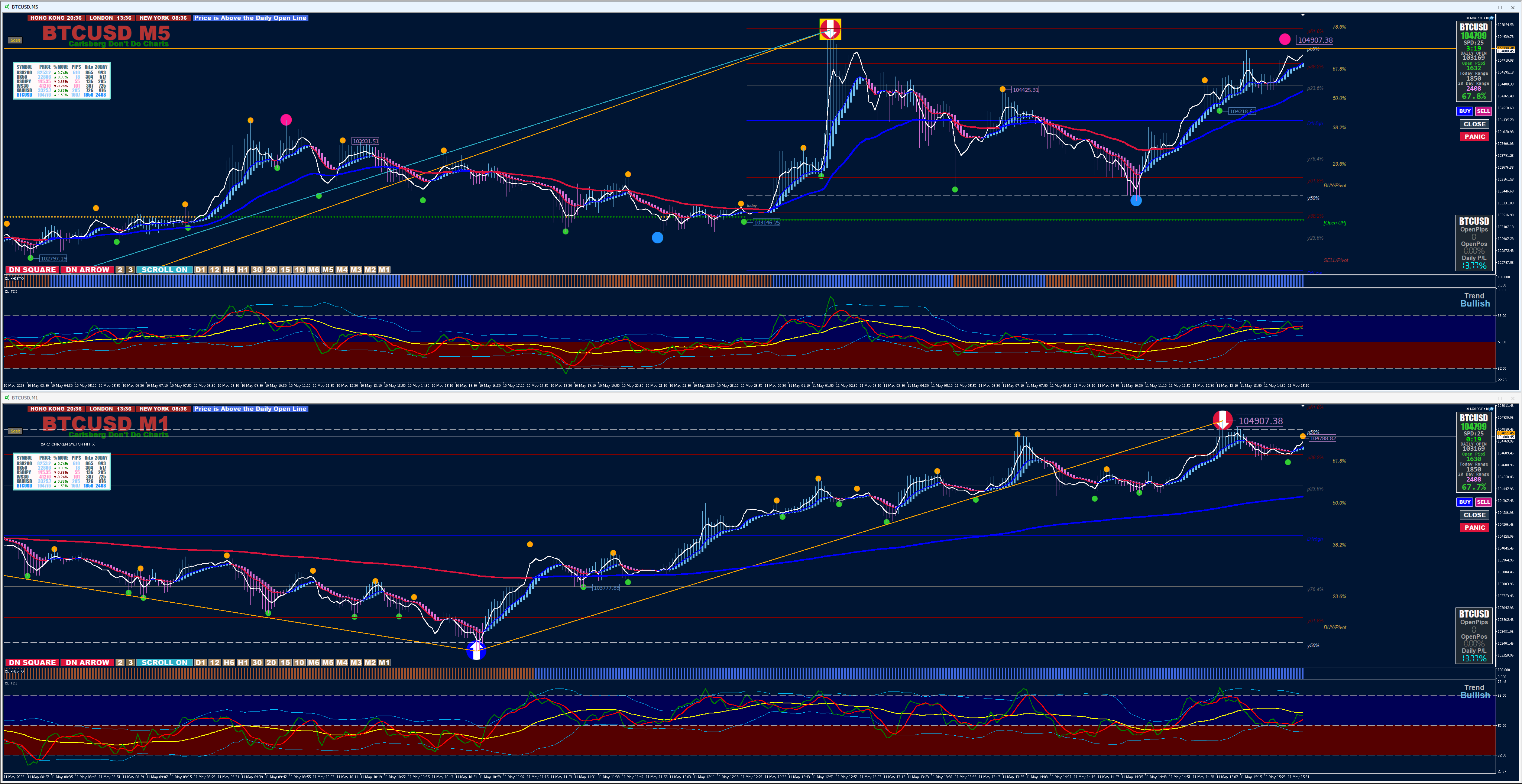Toggle SCROLL ON in the M5 chart
This screenshot has height=784, width=1522.
coord(163,270)
